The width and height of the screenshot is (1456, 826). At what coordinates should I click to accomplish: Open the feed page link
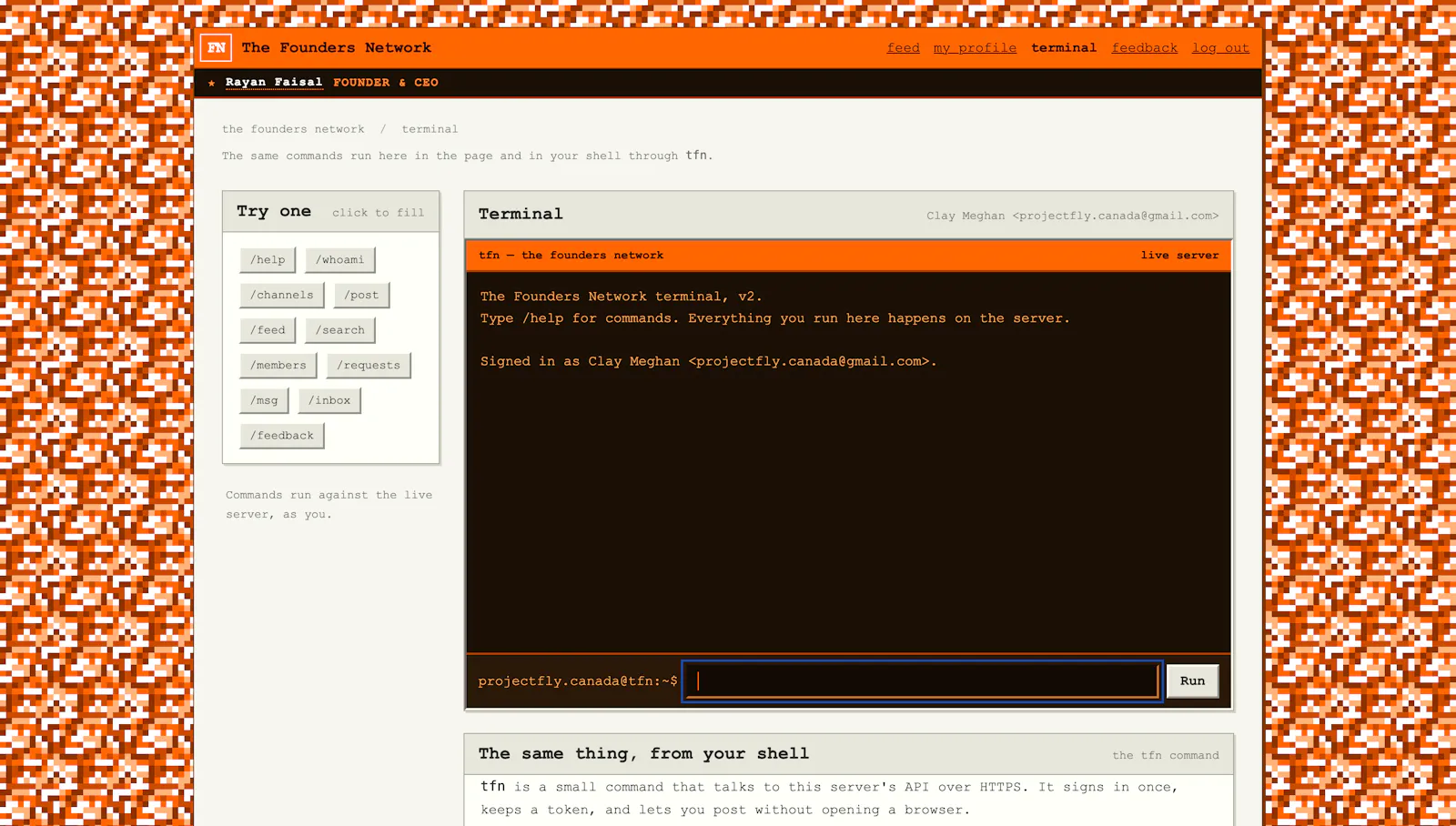click(x=904, y=47)
